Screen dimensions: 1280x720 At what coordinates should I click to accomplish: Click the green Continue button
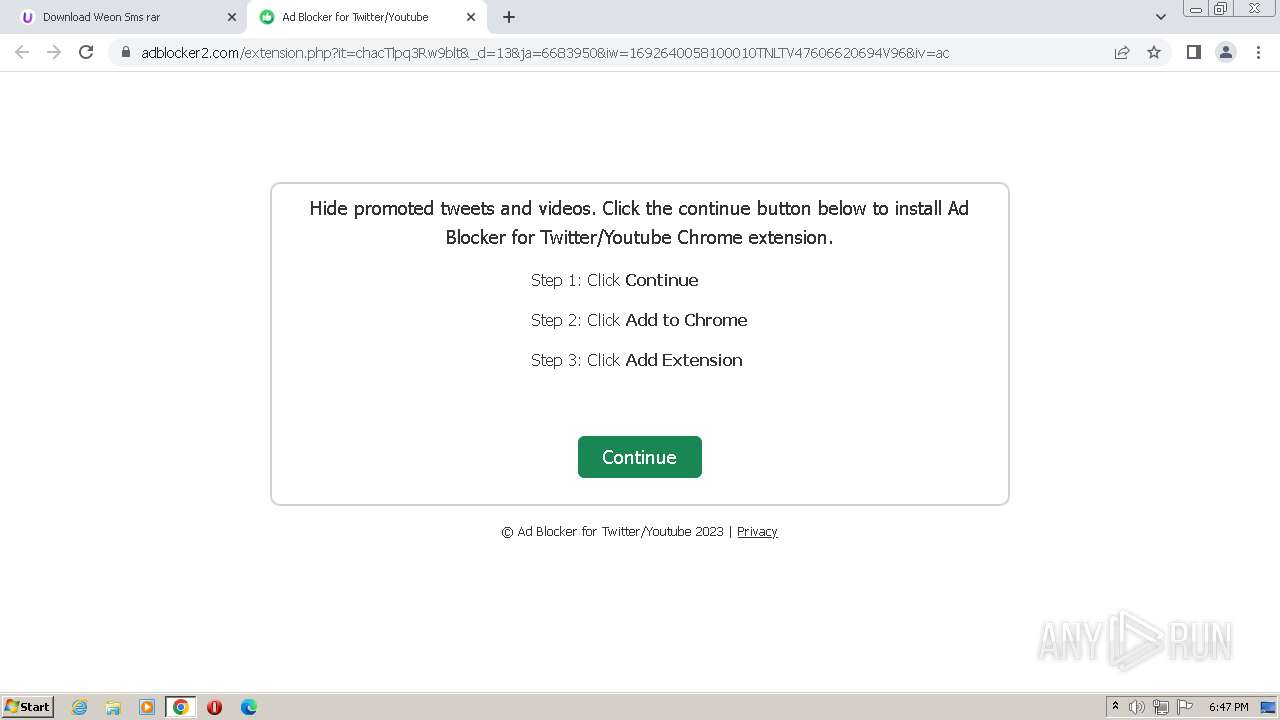640,457
